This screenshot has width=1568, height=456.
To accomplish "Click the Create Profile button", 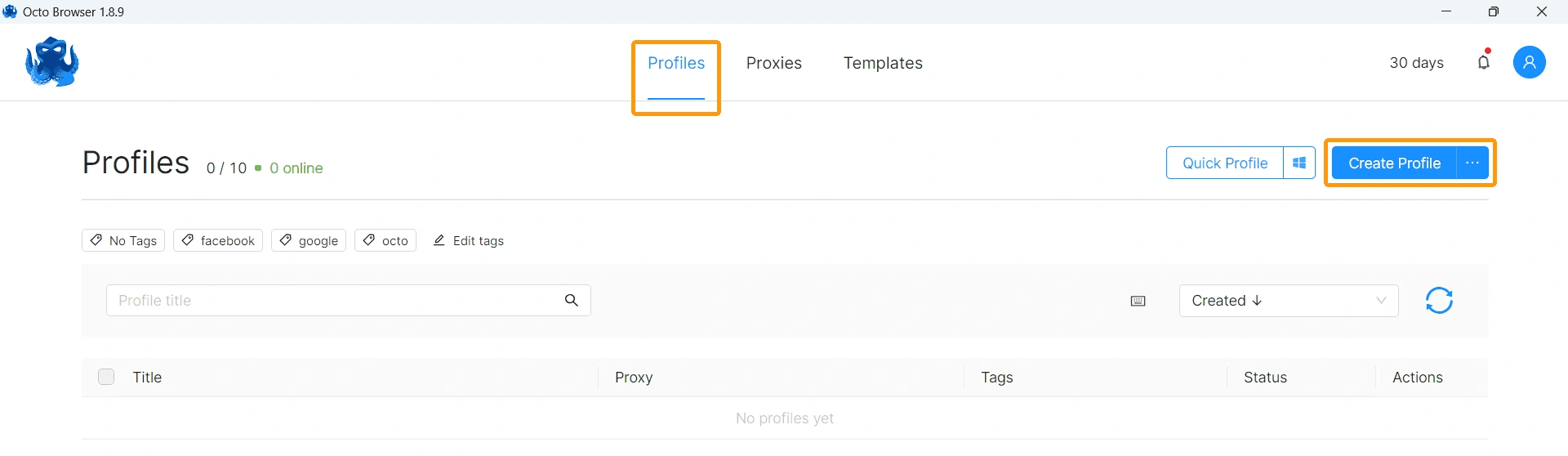I will click(1393, 163).
